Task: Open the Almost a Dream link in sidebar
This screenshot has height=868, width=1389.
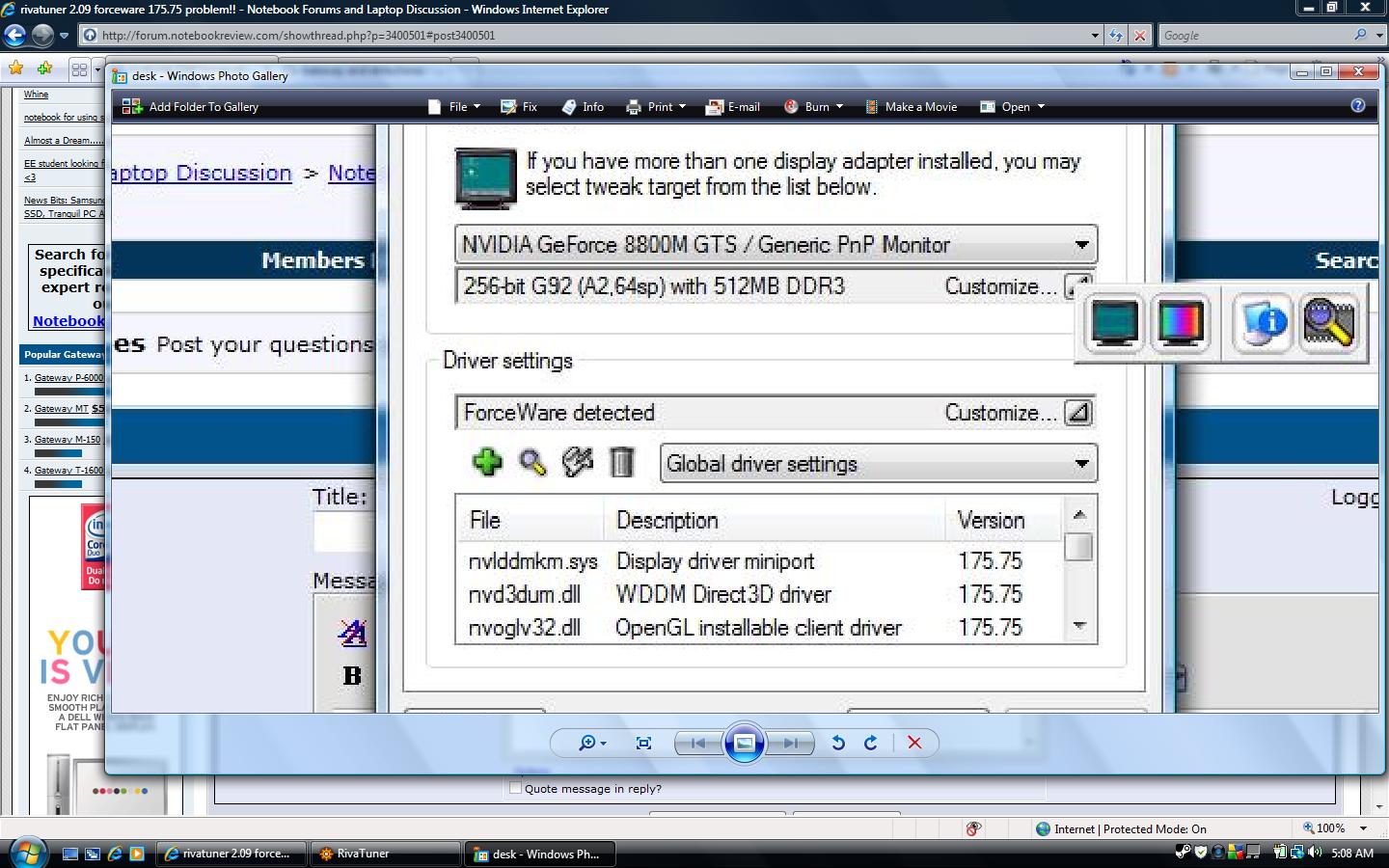Action: pyautogui.click(x=63, y=140)
